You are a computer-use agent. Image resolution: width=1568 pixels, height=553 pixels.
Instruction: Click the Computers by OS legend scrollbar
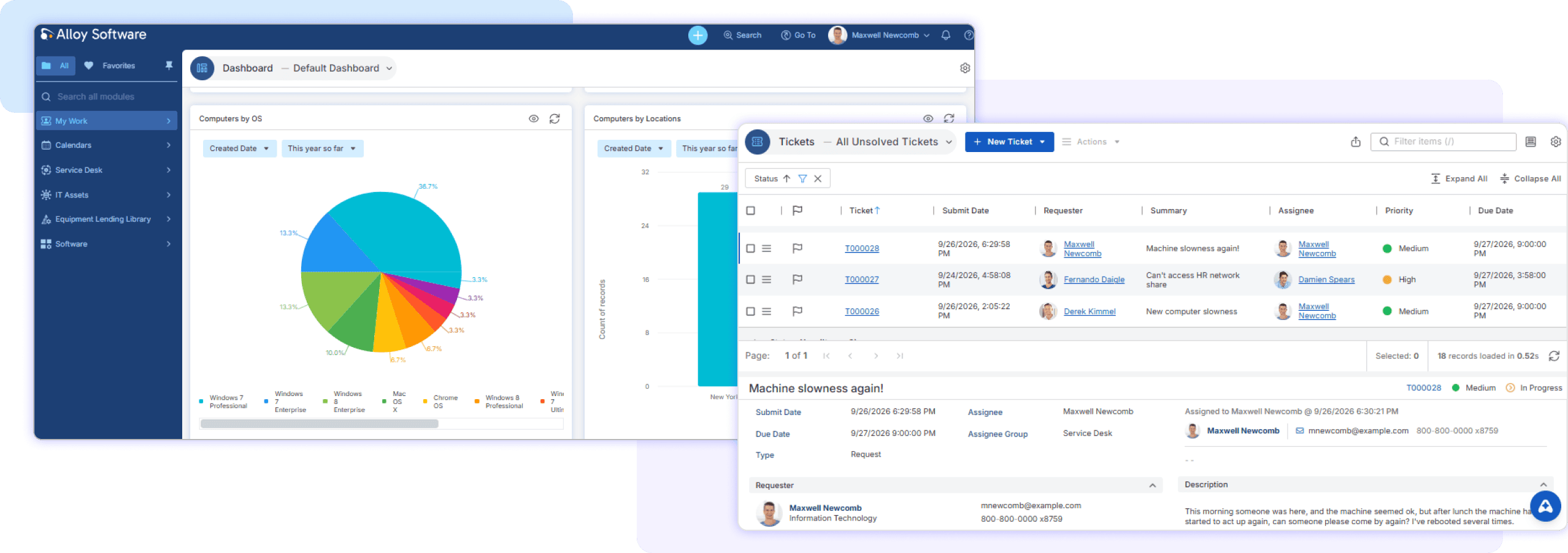[x=319, y=424]
